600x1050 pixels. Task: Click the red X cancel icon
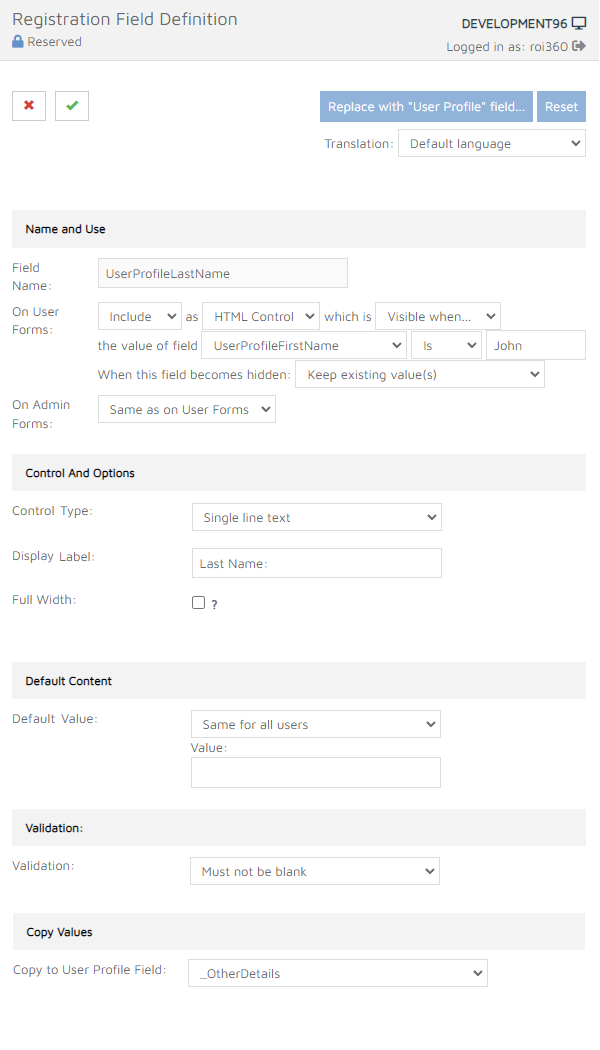pos(29,105)
